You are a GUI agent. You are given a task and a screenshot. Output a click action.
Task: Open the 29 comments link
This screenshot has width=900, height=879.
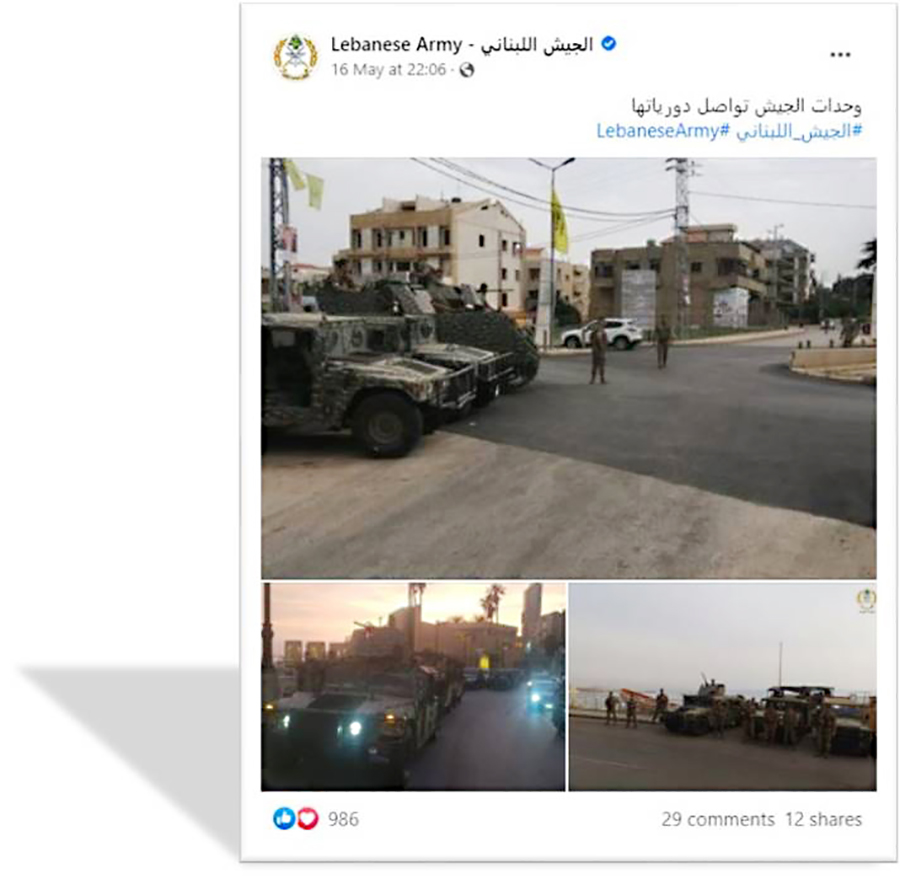(x=717, y=819)
